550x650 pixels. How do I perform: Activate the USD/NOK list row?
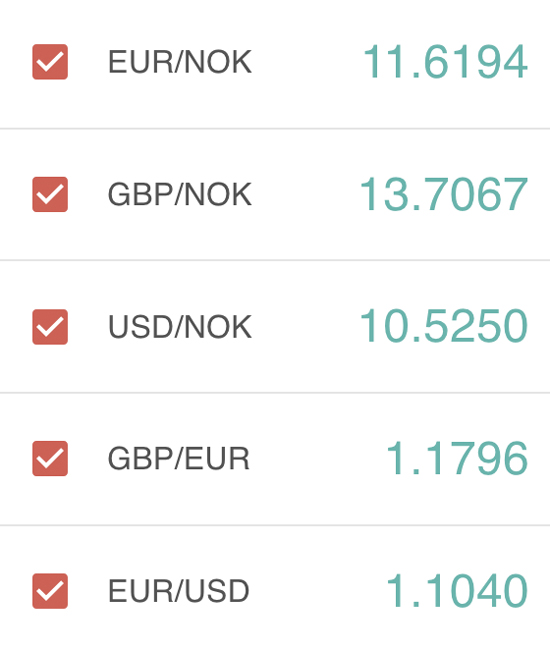[275, 327]
